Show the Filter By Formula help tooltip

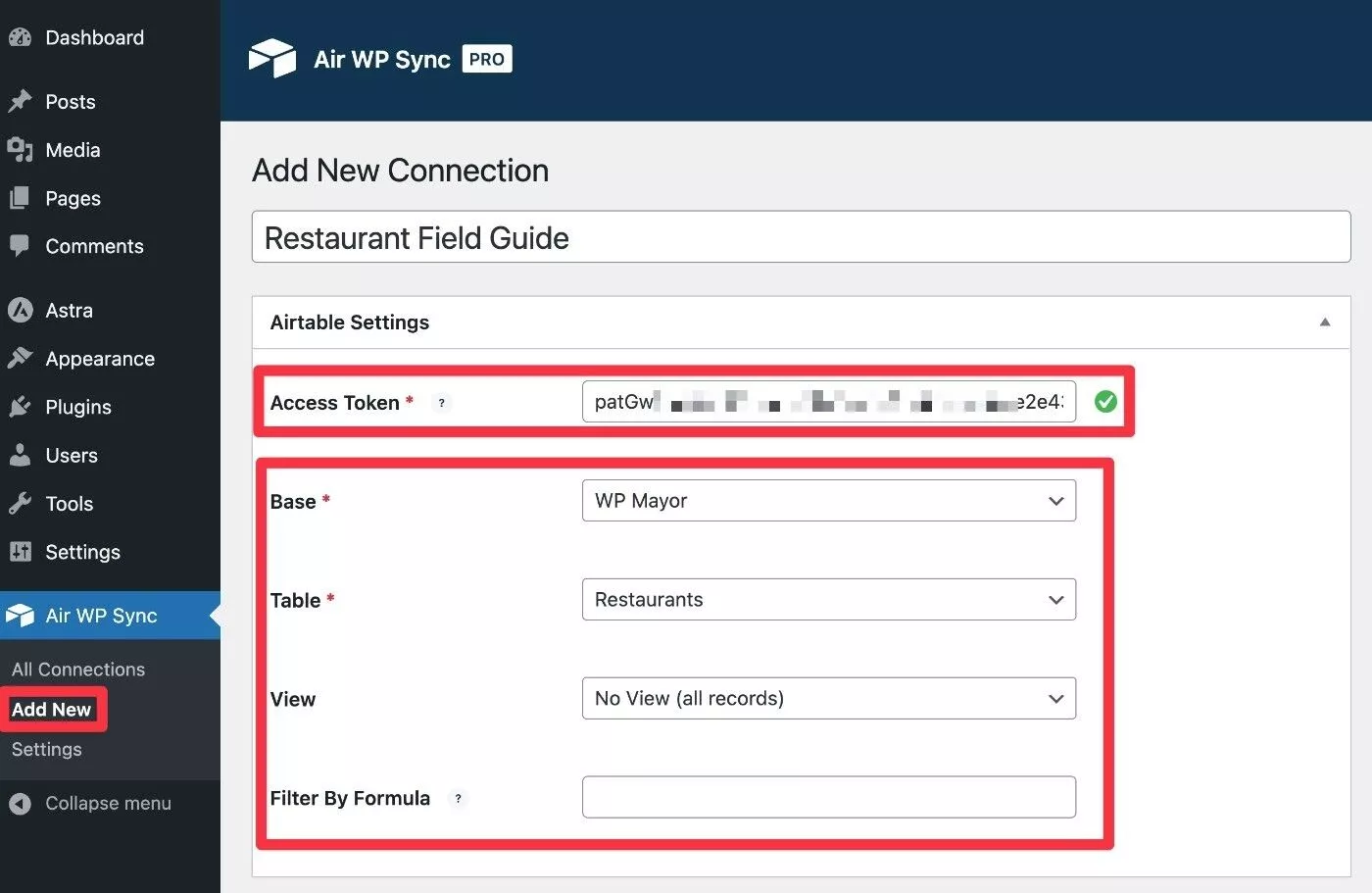458,799
